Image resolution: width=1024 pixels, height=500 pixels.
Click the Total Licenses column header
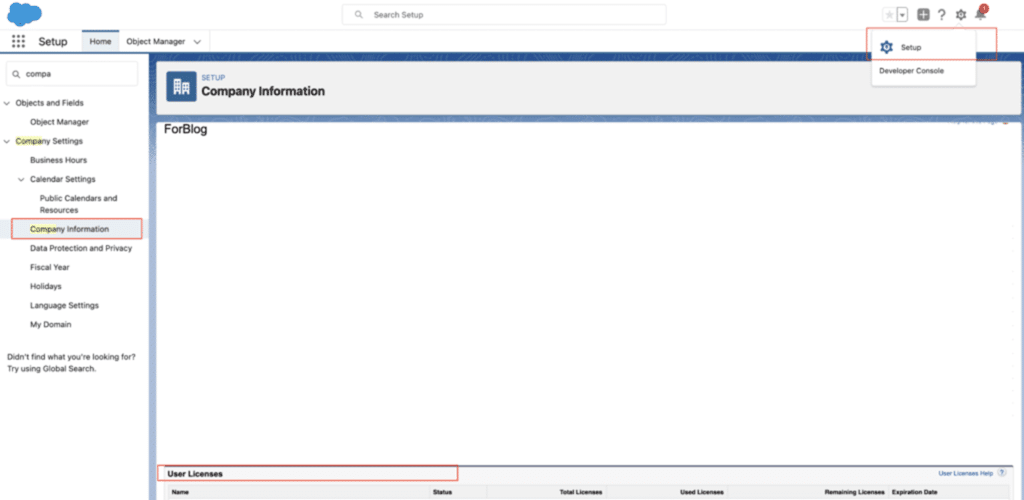581,492
